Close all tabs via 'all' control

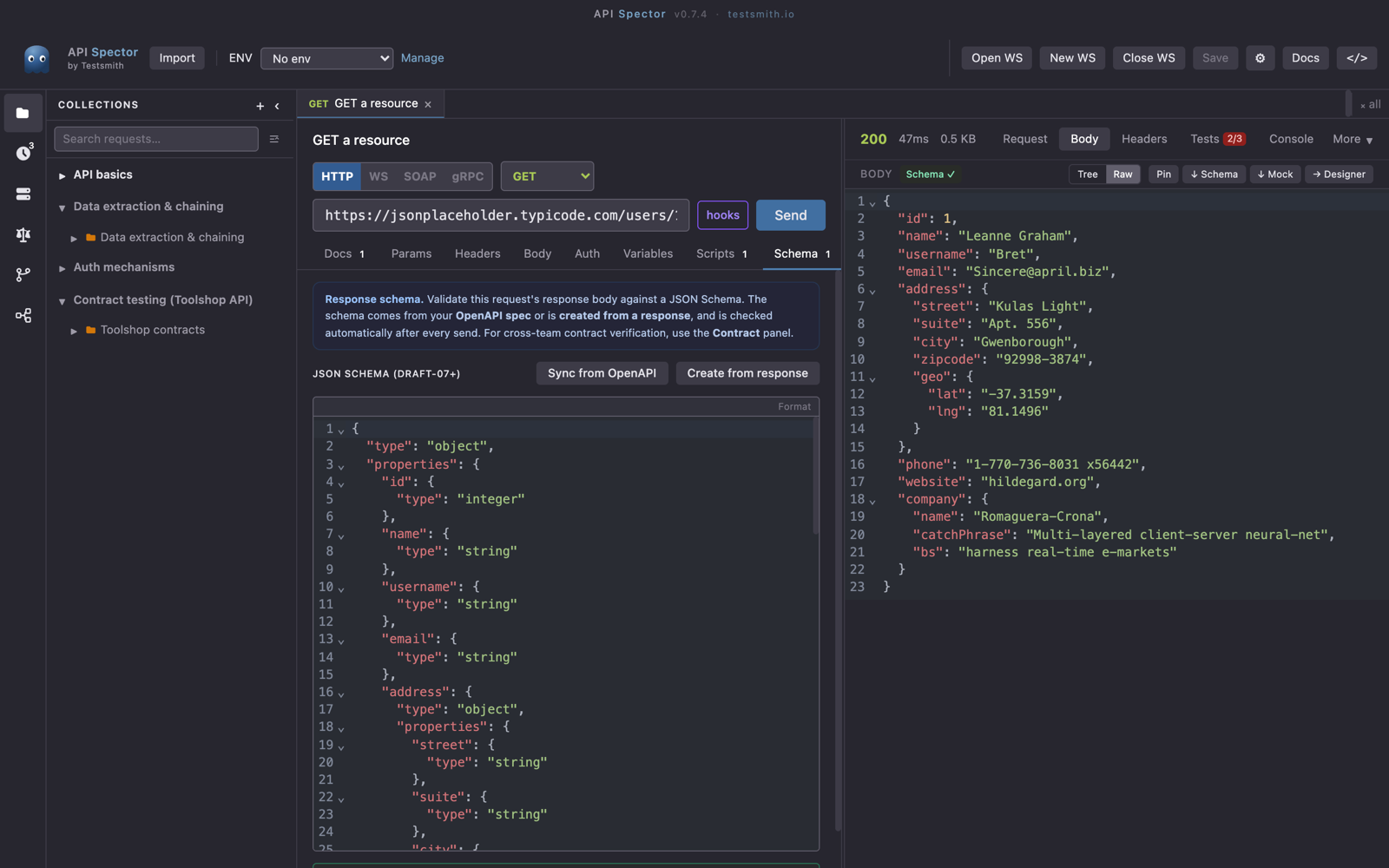[x=1370, y=104]
